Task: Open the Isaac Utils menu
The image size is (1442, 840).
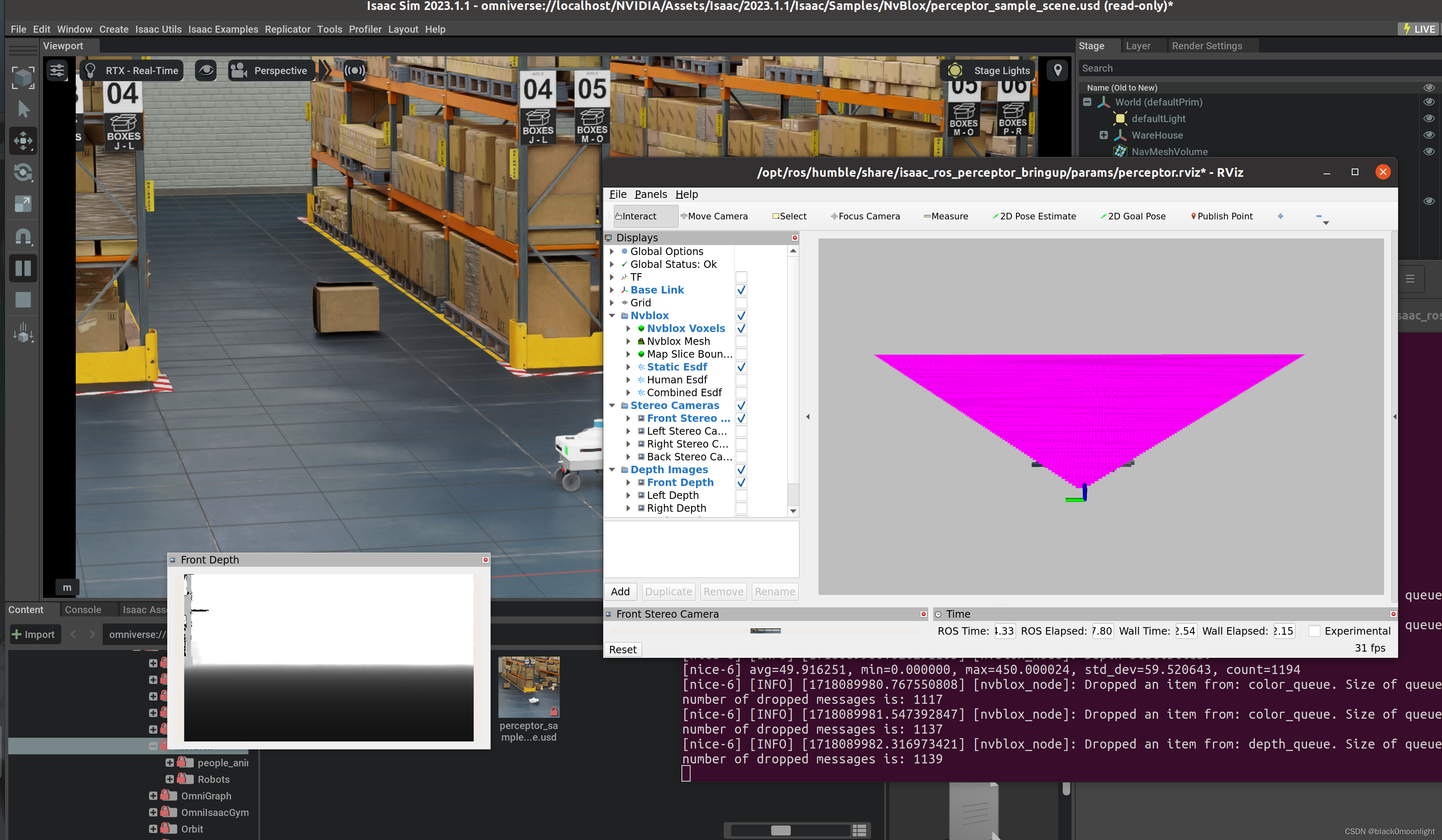Action: 158,29
